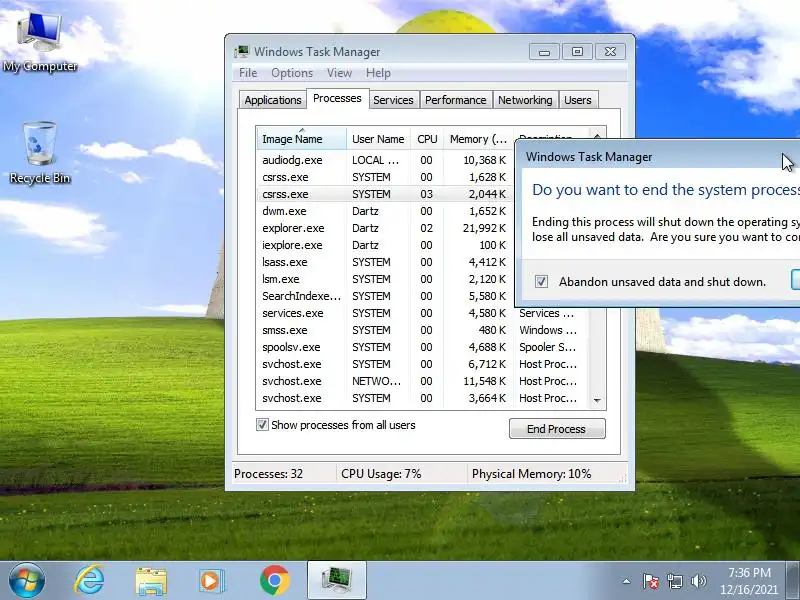Switch to the Processes tab
This screenshot has height=600, width=800.
[x=337, y=98]
